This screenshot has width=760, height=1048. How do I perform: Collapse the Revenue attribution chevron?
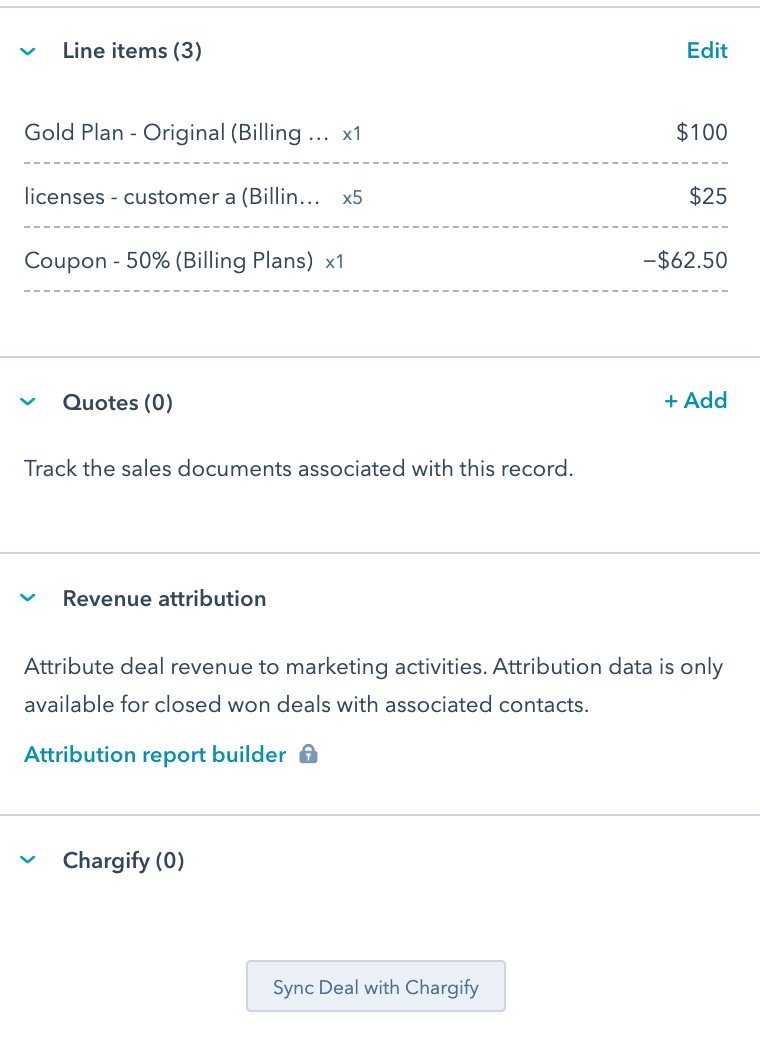click(28, 599)
